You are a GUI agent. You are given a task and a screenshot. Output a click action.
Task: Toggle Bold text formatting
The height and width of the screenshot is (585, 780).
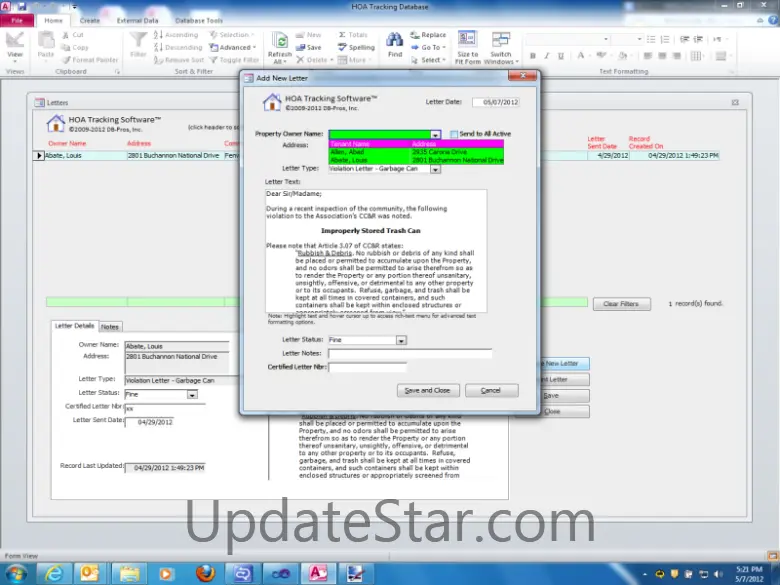point(533,56)
